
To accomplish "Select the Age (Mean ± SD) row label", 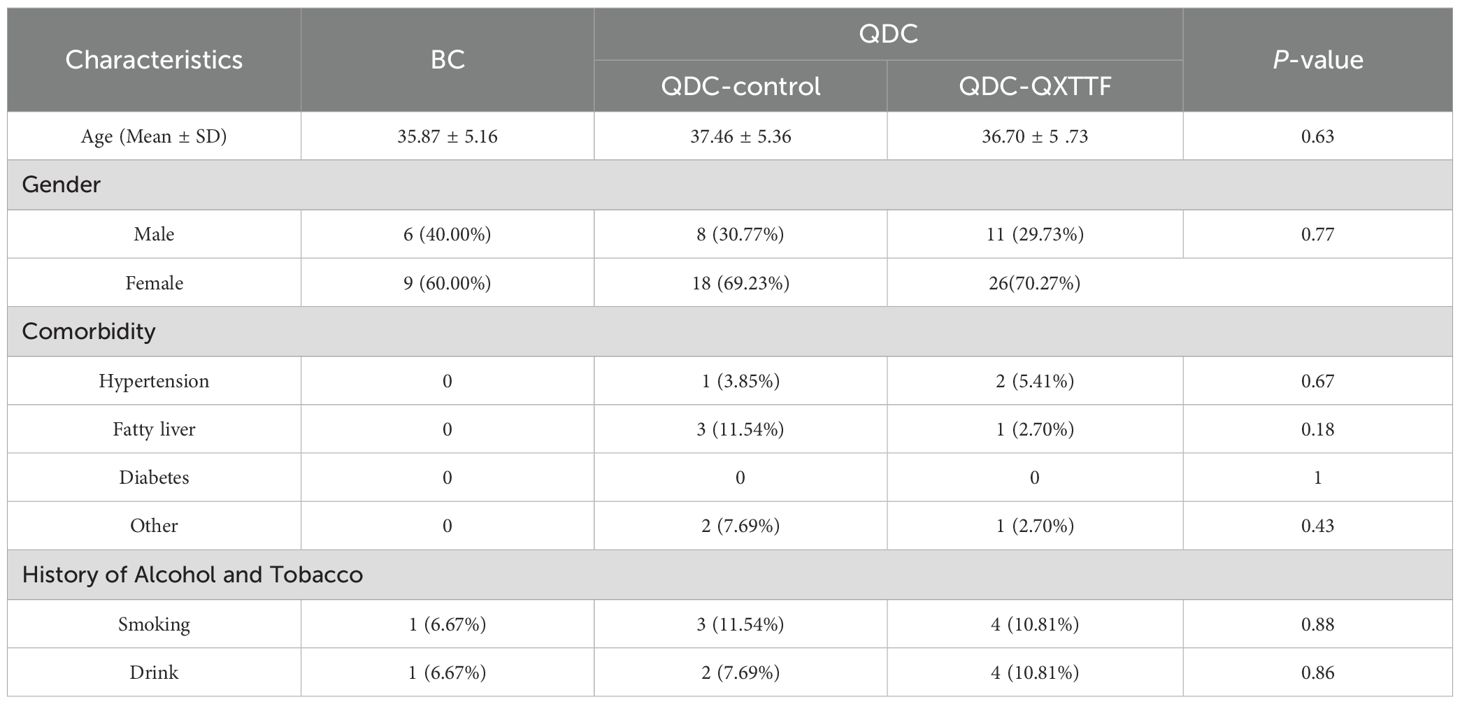I will 154,136.
